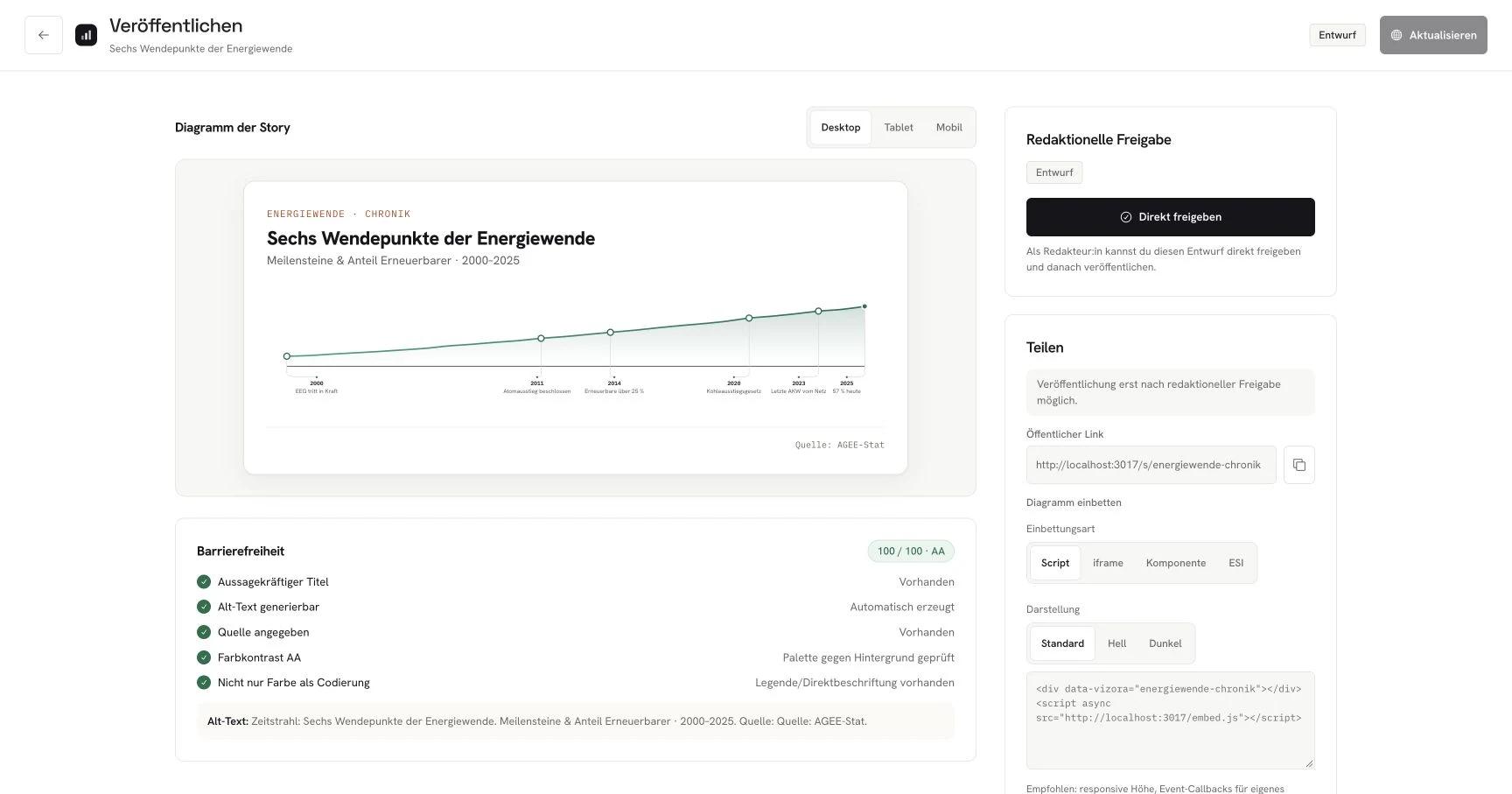Click the back arrow button
The height and width of the screenshot is (794, 1512).
[44, 35]
